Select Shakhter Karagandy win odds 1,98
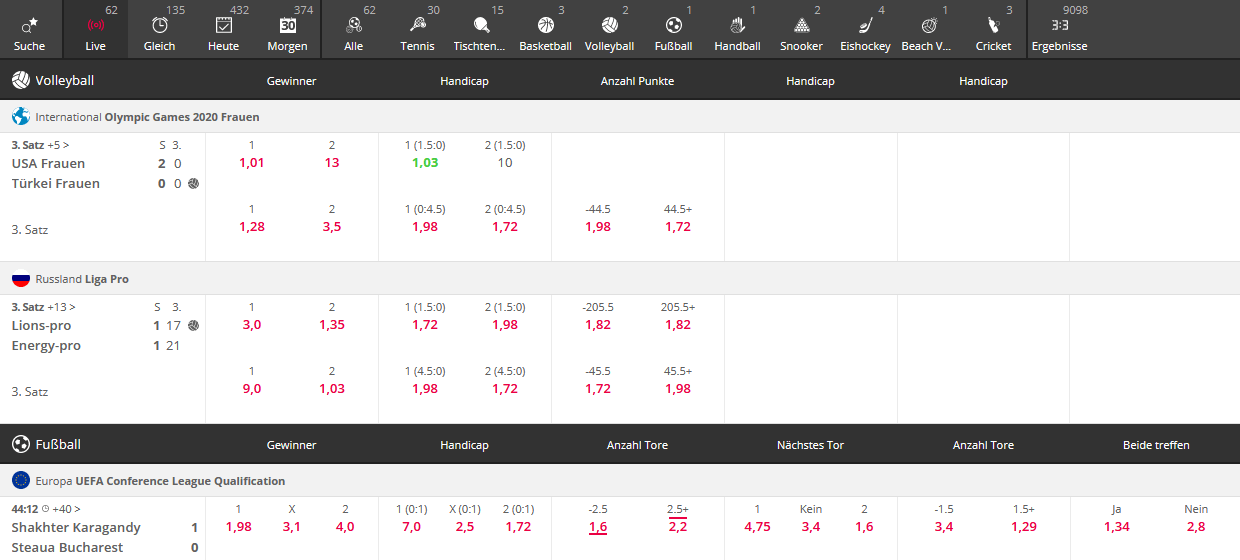The image size is (1240, 560). (238, 527)
